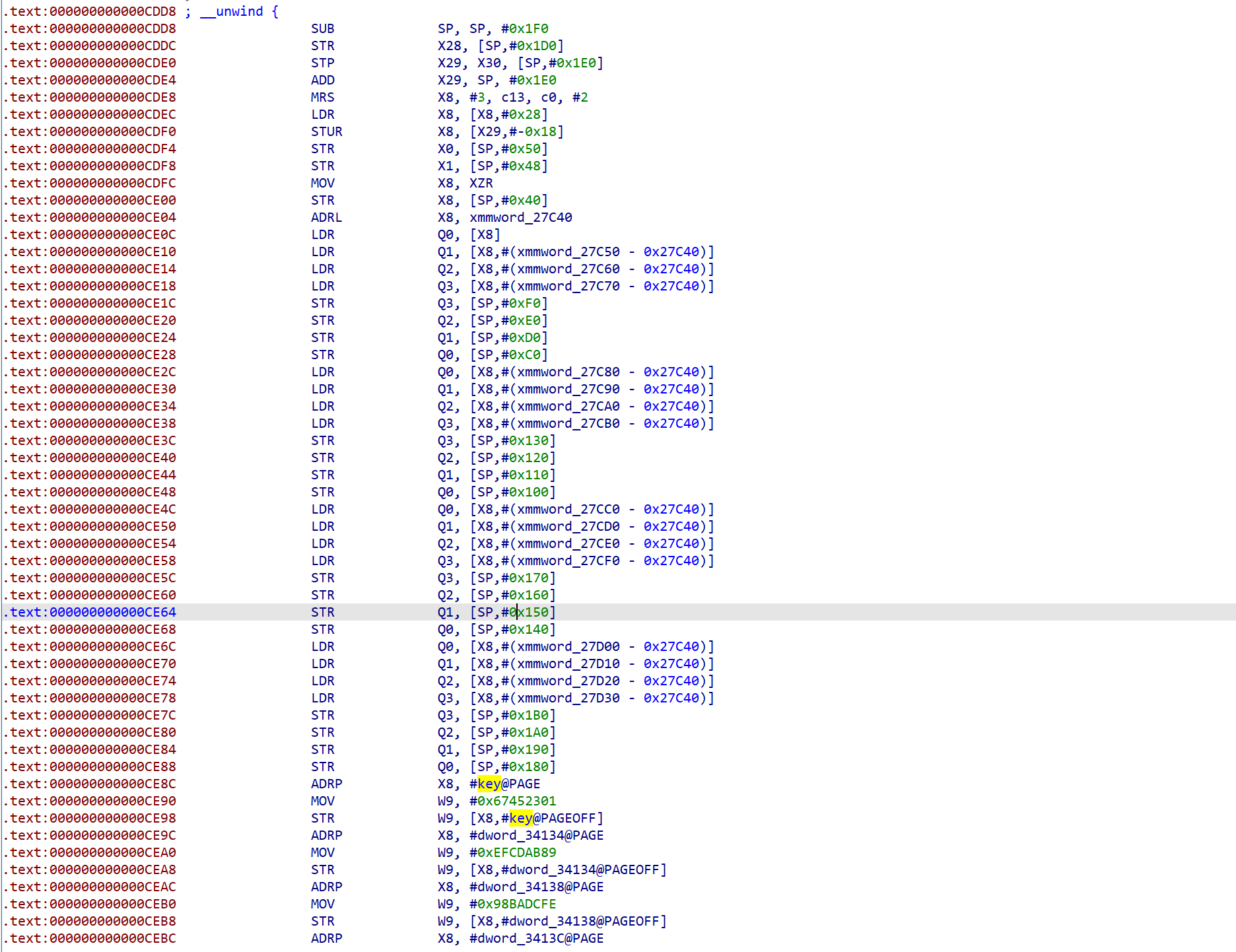Image resolution: width=1236 pixels, height=952 pixels.
Task: Select the STUR instruction mnemonic
Action: pos(326,132)
